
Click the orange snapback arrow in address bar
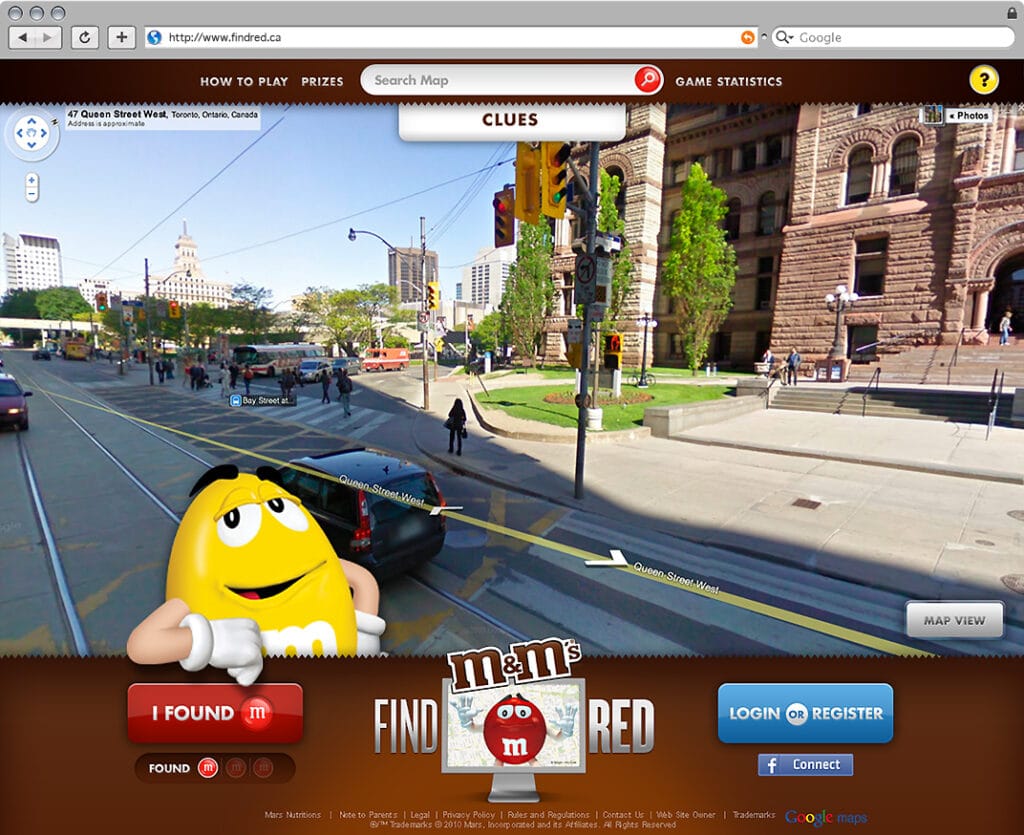748,37
